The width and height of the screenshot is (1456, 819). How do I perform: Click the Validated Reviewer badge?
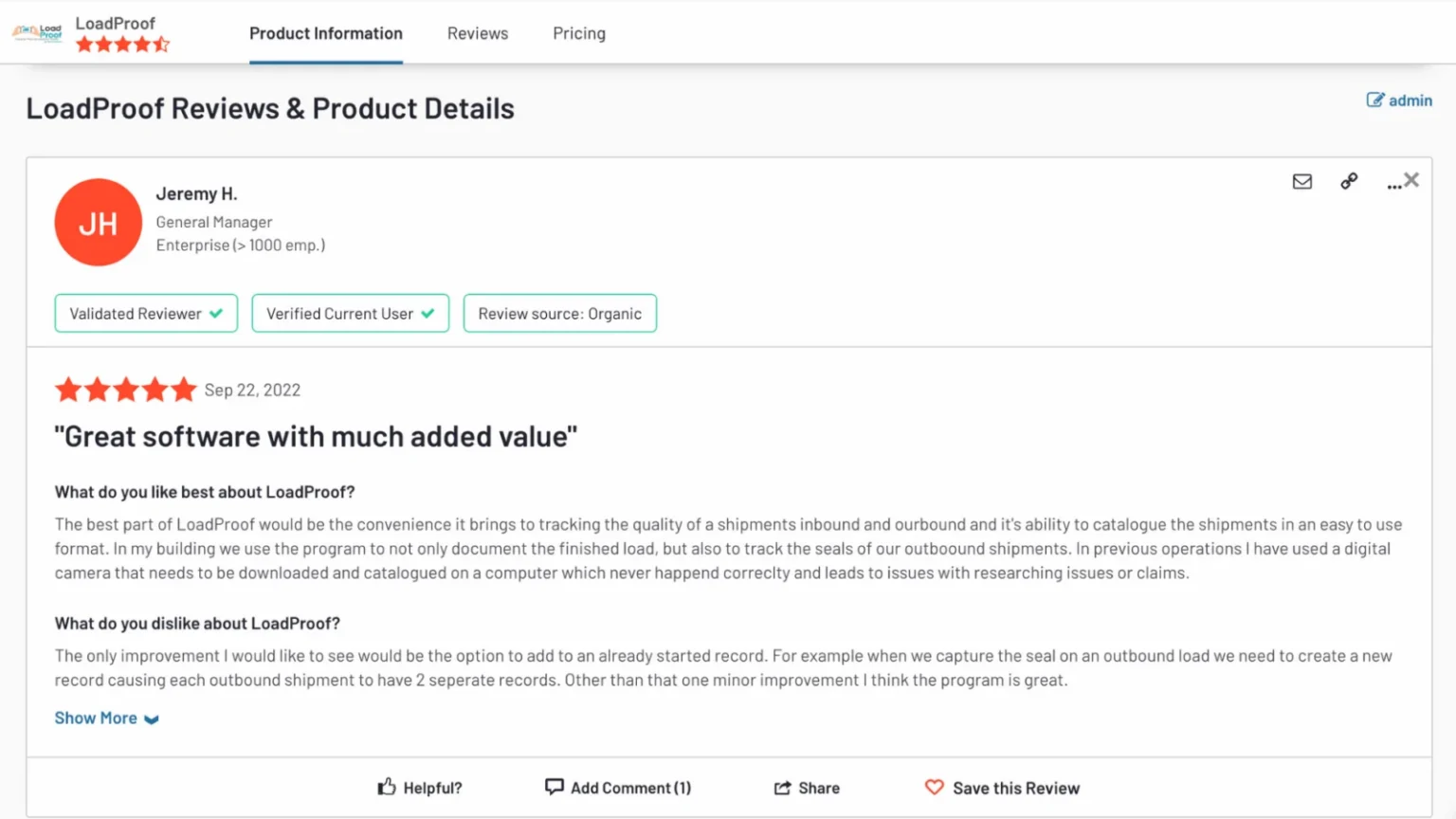[146, 314]
